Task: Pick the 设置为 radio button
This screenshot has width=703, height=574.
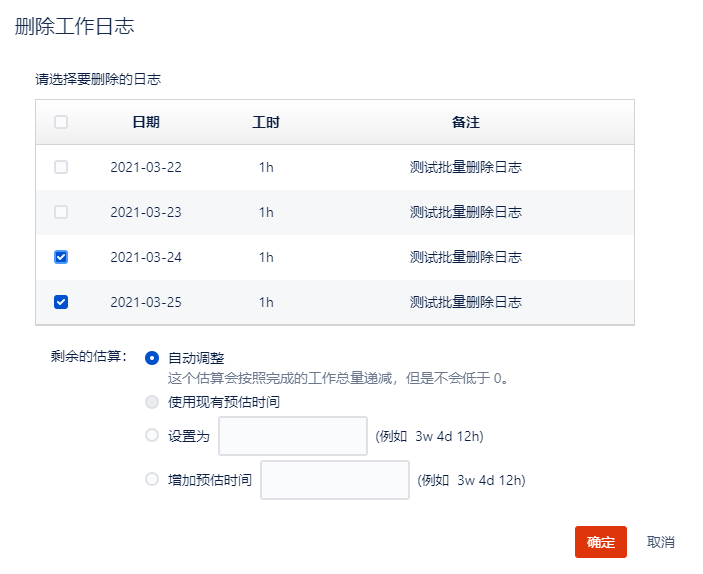Action: click(152, 435)
